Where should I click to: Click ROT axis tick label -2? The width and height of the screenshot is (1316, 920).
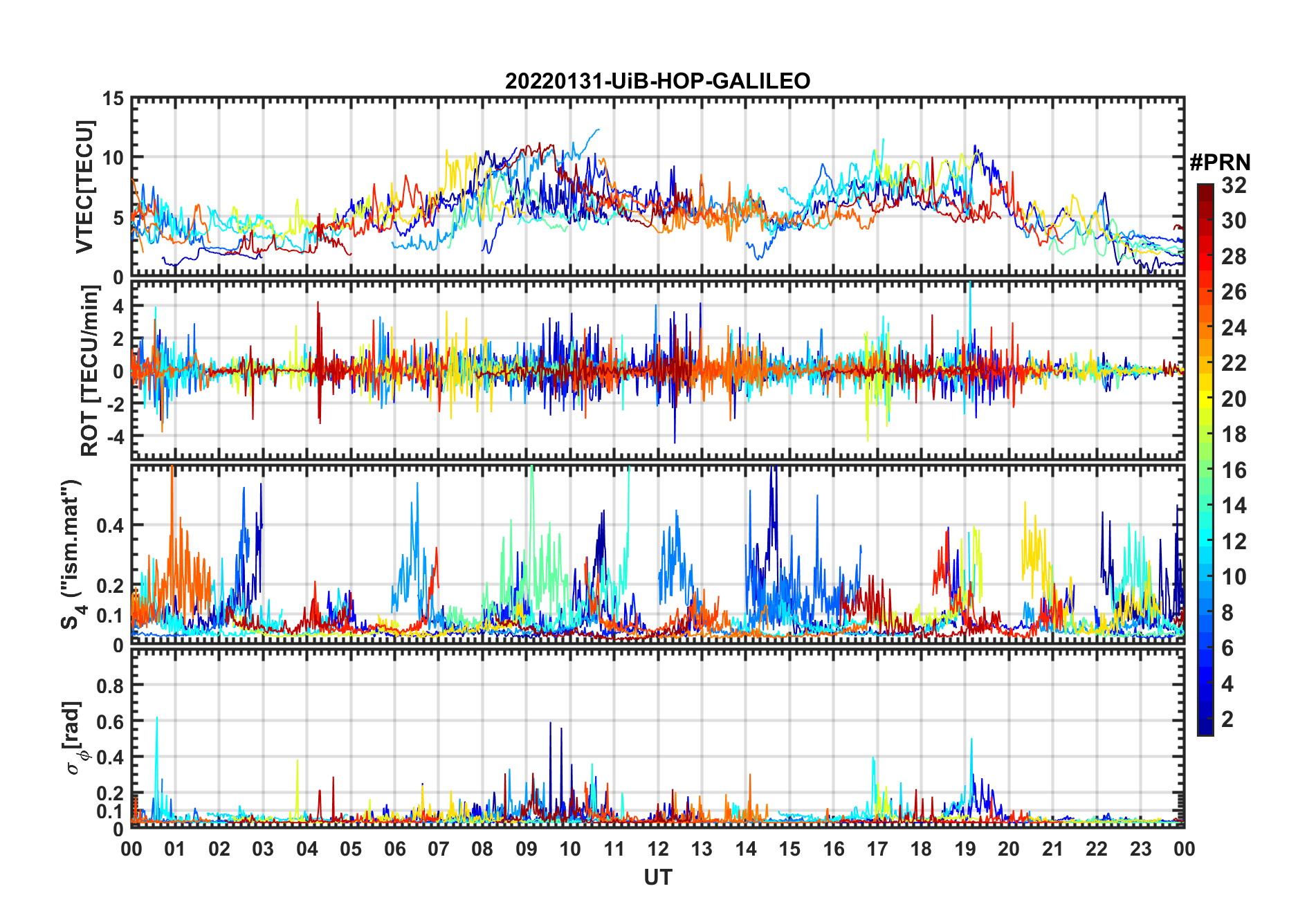(x=115, y=404)
